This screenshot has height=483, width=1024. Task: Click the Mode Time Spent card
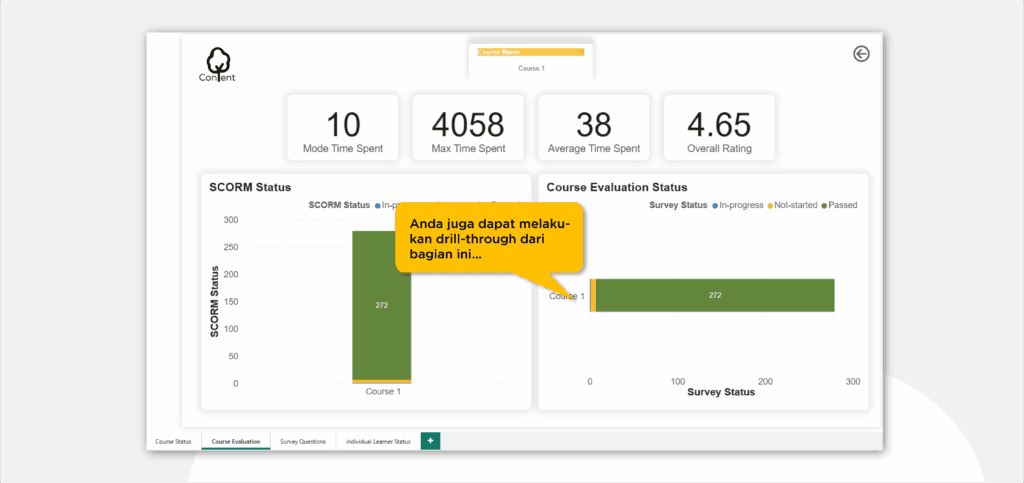[x=343, y=128]
